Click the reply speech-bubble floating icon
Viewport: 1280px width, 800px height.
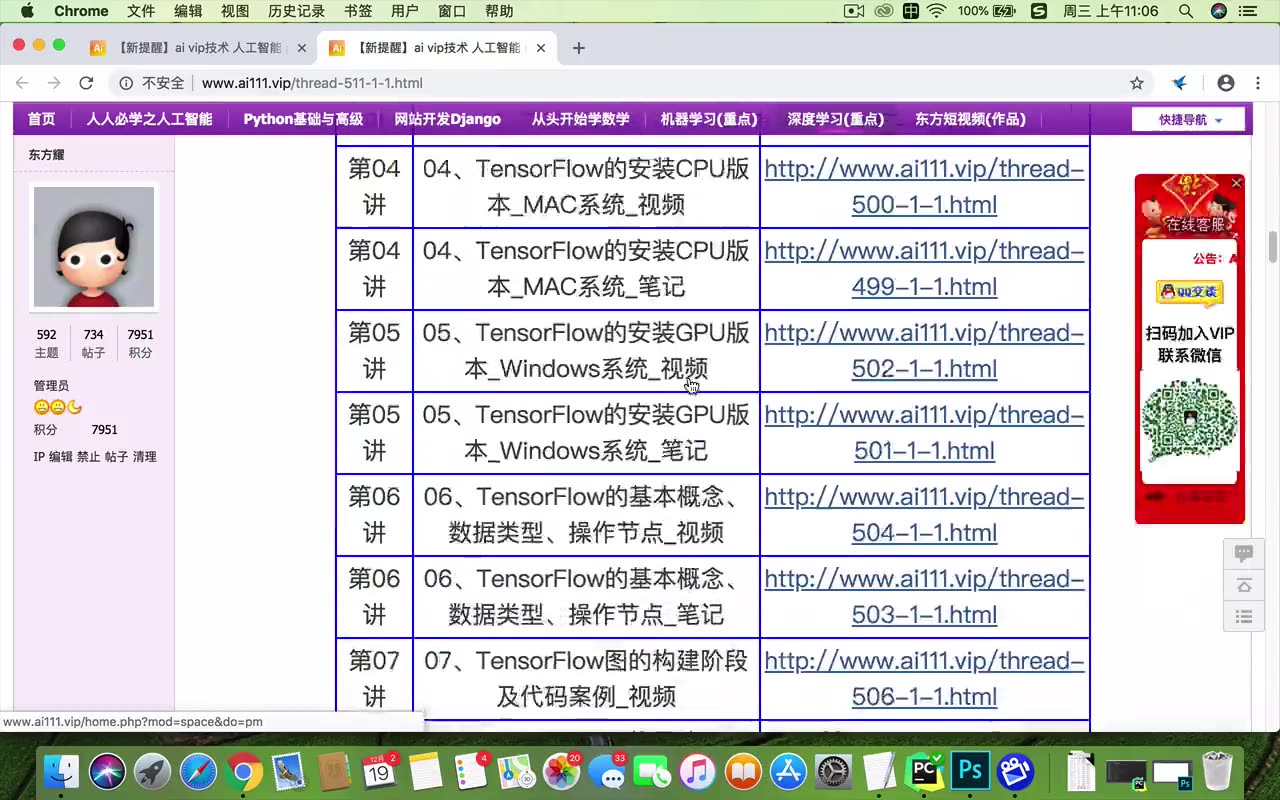[1244, 553]
